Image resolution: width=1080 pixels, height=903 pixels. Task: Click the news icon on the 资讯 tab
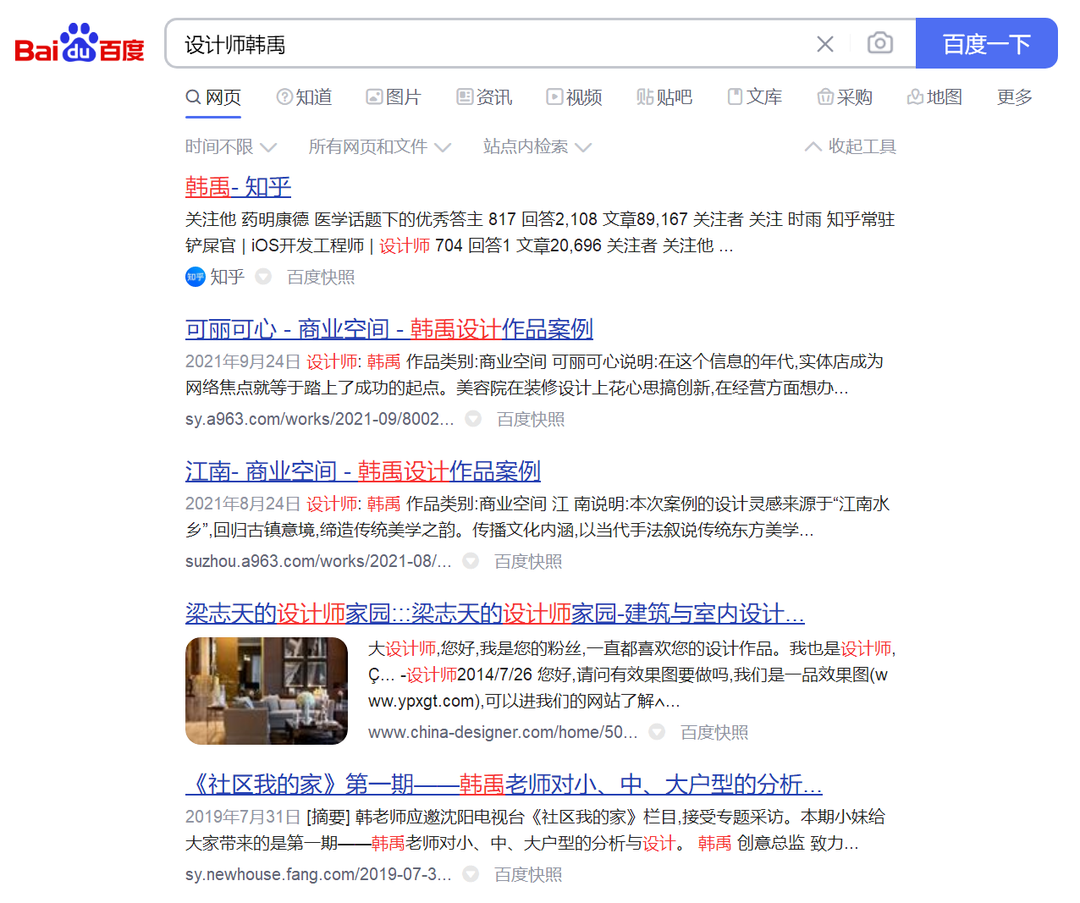463,97
